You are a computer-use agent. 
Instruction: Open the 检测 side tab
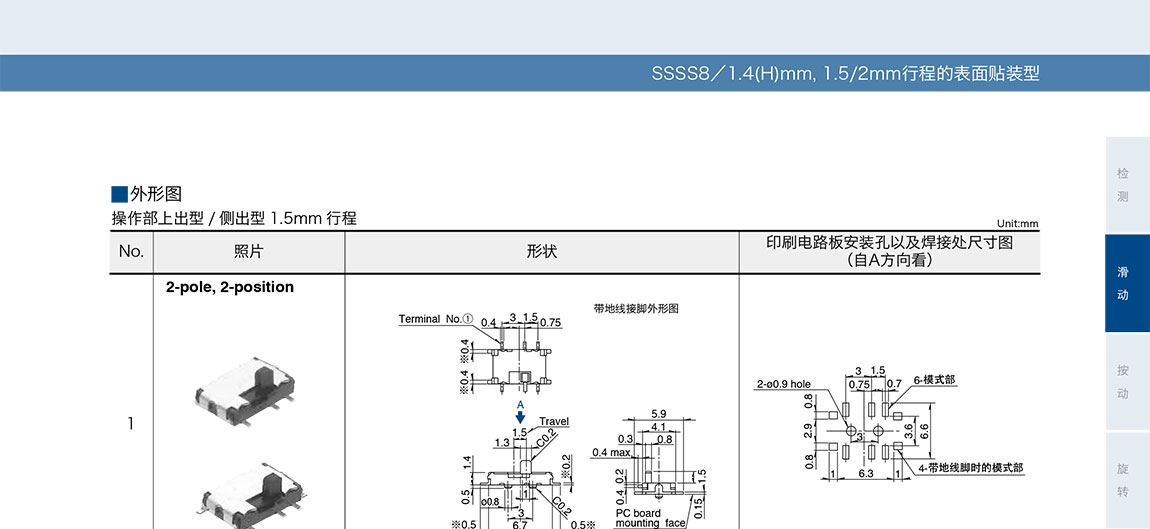point(1127,184)
